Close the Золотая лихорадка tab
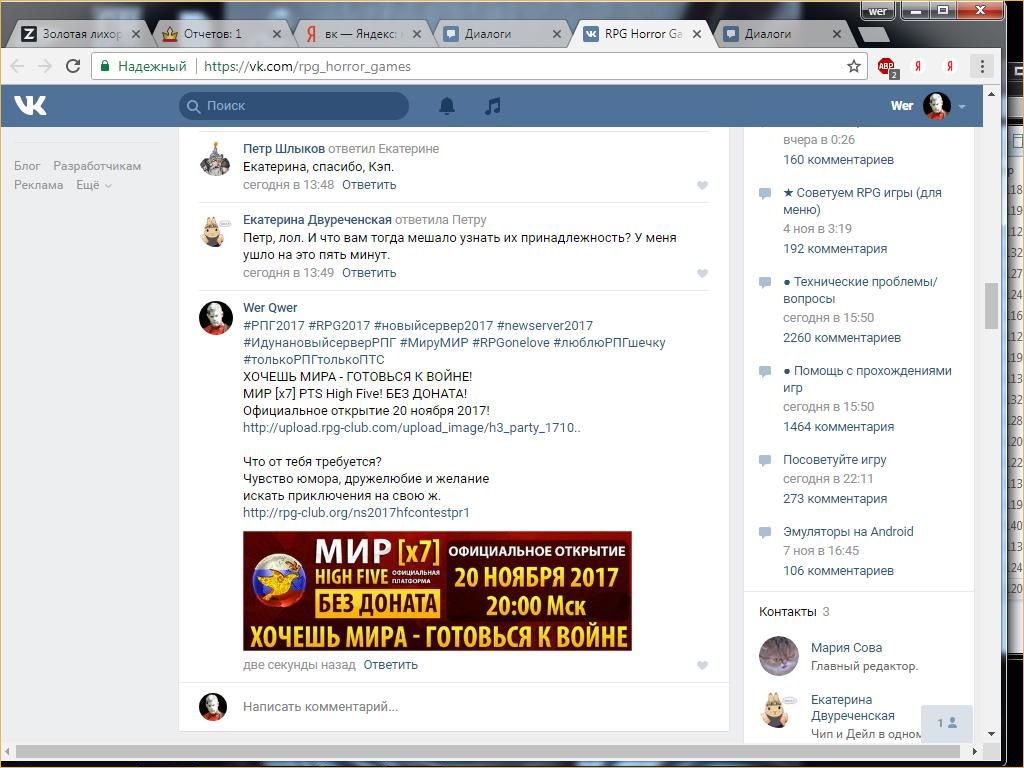The height and width of the screenshot is (768, 1024). 136,34
